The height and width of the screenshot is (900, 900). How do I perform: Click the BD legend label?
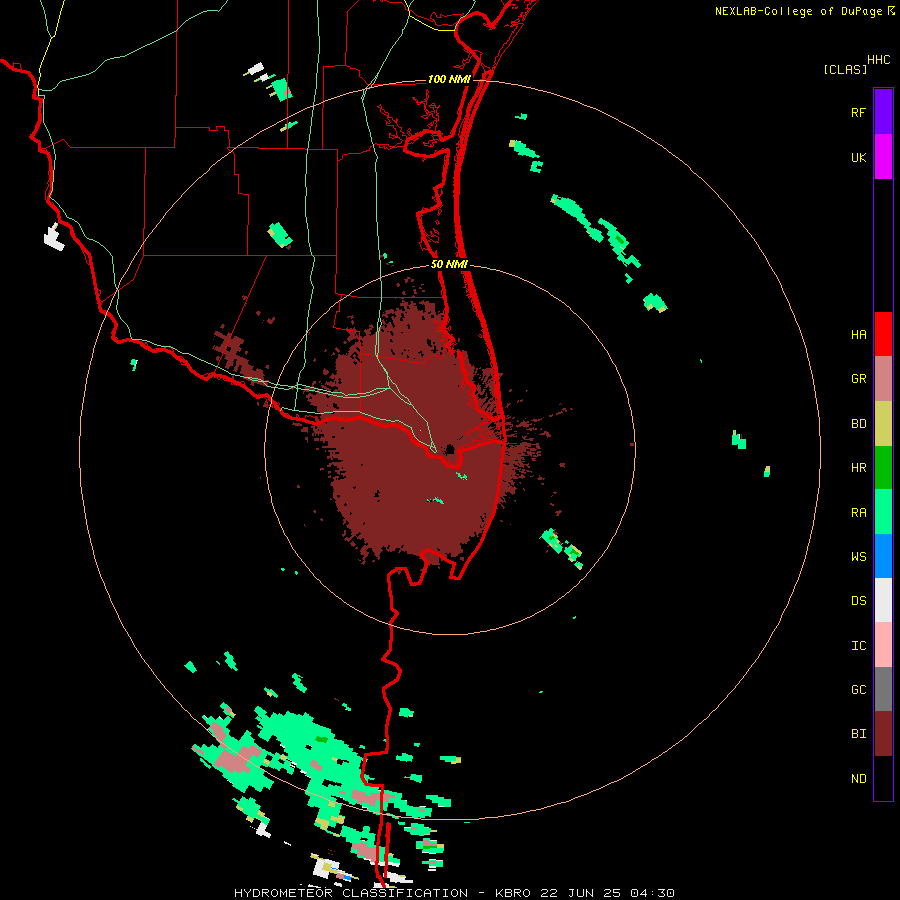click(858, 424)
